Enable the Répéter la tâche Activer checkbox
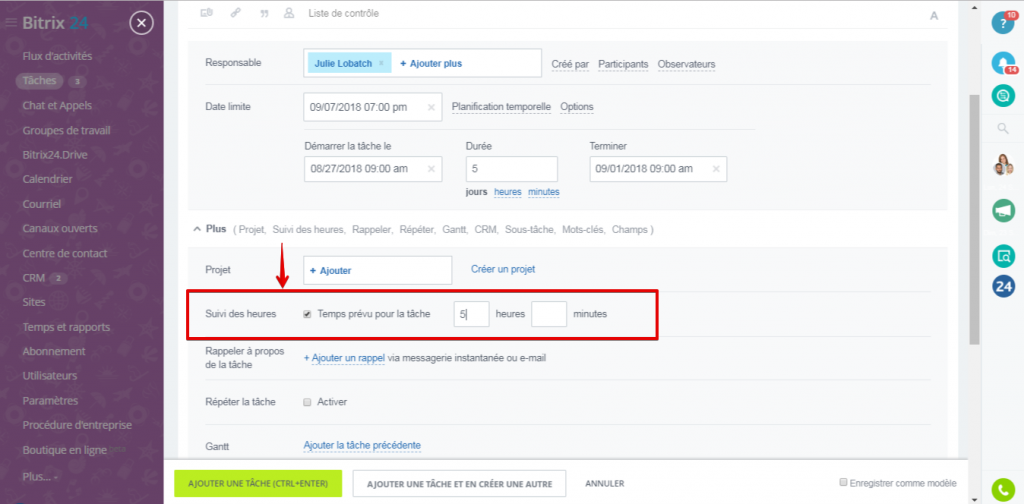1024x504 pixels. point(307,402)
